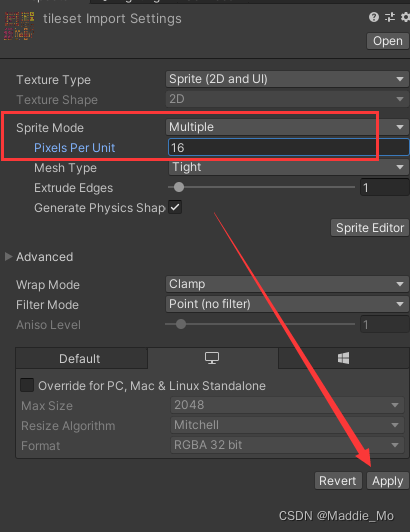Click the Wrap Mode label
410x532 pixels.
(48, 285)
